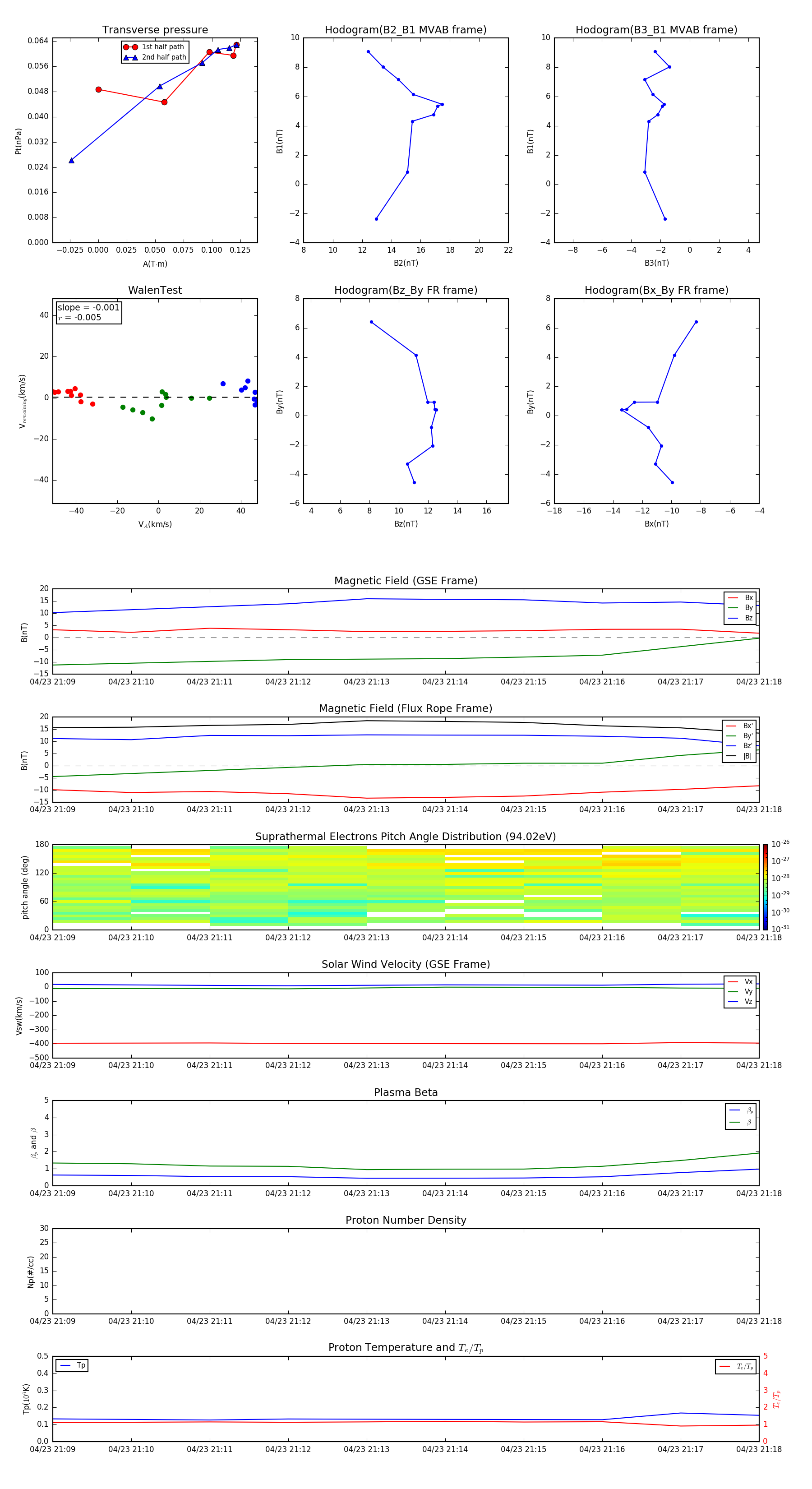Click the 'Solar Wind Velocity (GSE Frame)' title
The height and width of the screenshot is (1489, 812).
click(x=406, y=965)
